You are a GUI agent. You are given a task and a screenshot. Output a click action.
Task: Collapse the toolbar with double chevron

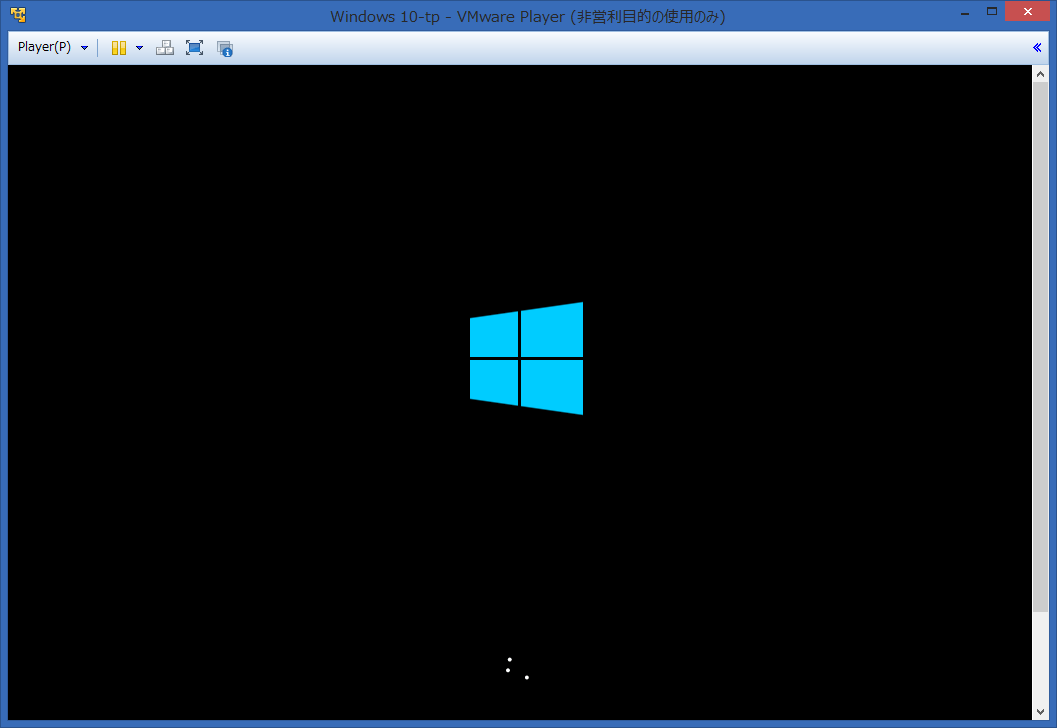(x=1037, y=47)
